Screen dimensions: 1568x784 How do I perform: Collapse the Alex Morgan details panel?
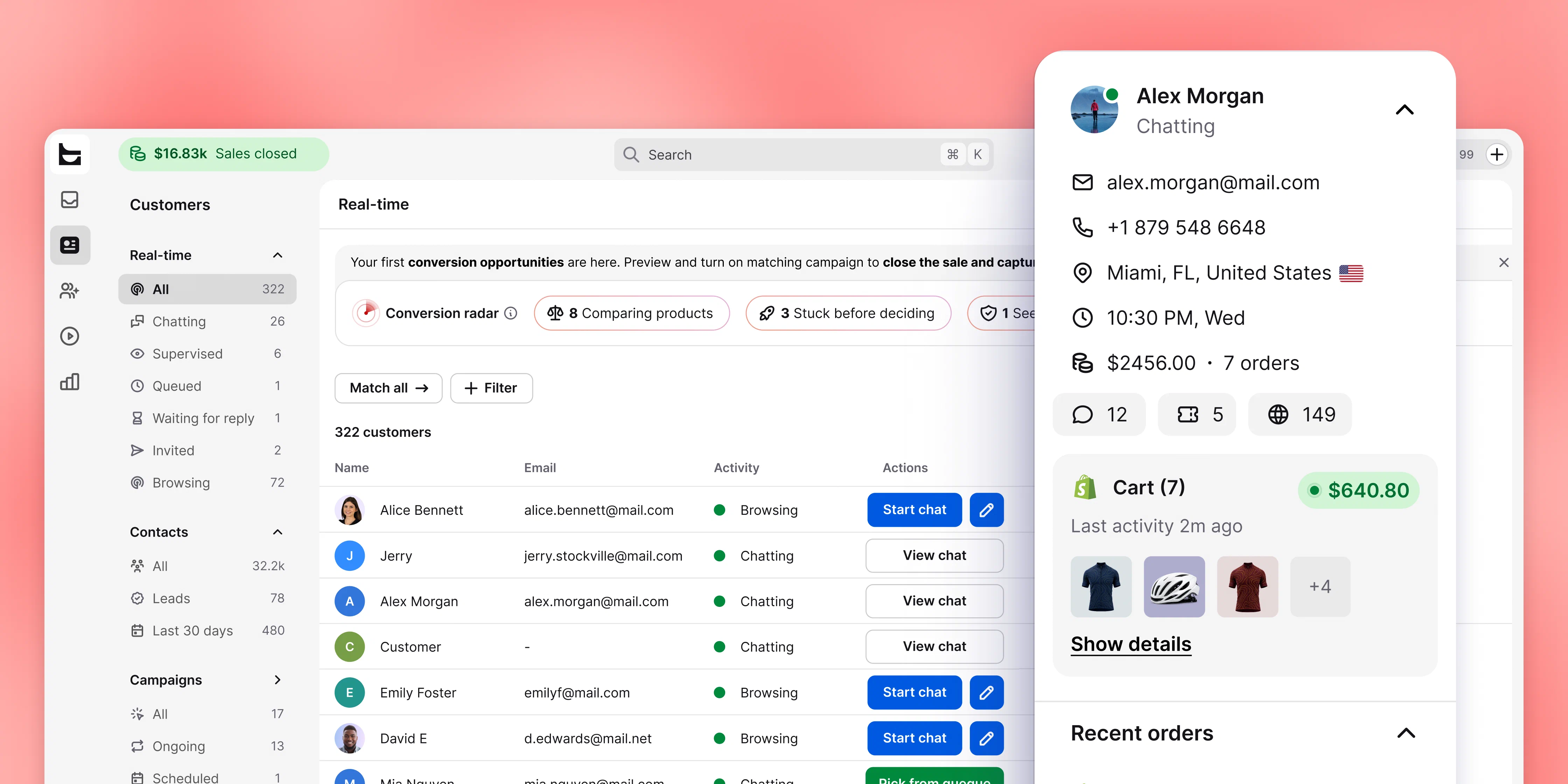1404,110
